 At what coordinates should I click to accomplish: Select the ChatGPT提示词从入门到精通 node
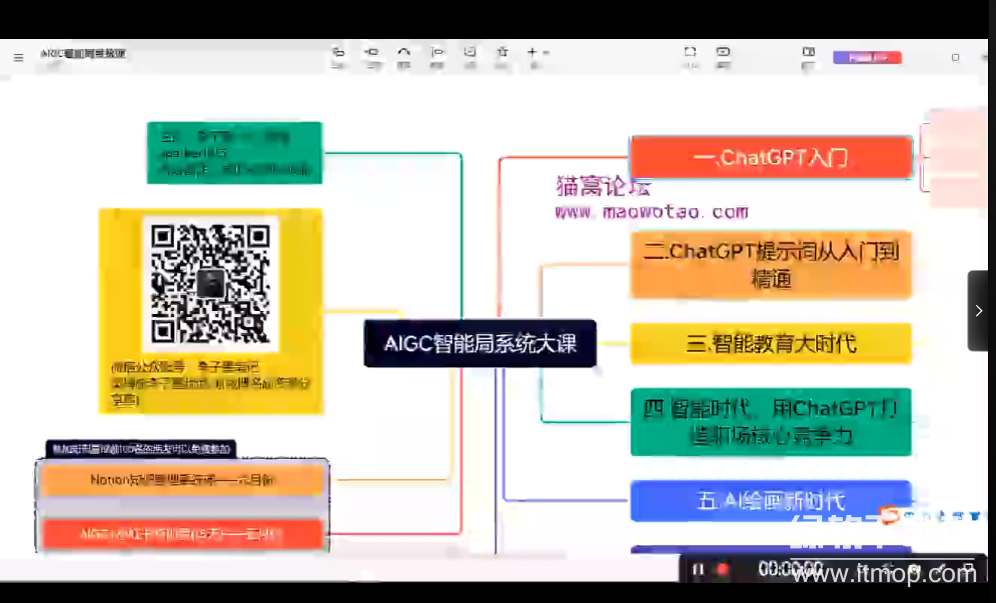[x=771, y=265]
